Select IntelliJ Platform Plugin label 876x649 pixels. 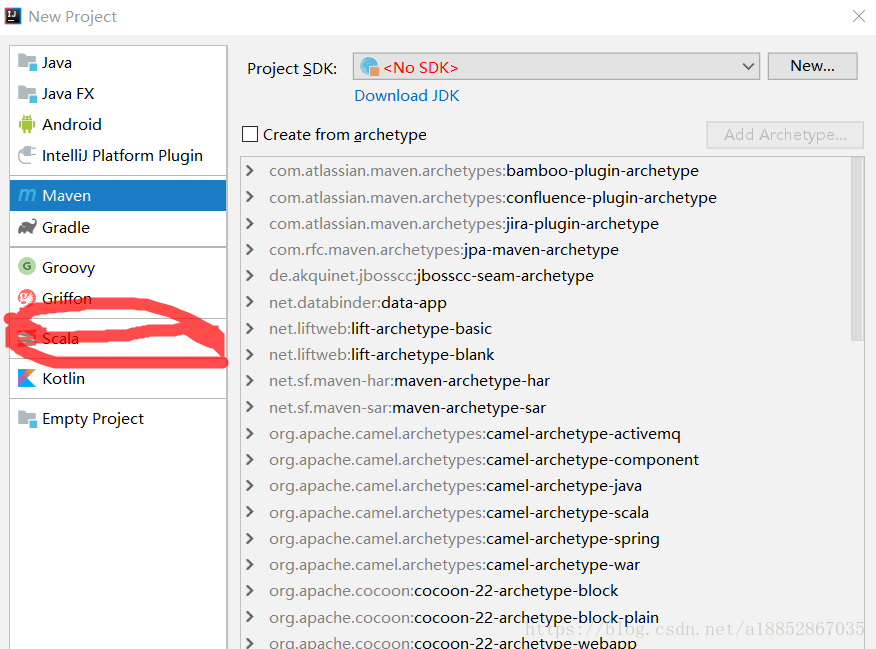click(122, 155)
